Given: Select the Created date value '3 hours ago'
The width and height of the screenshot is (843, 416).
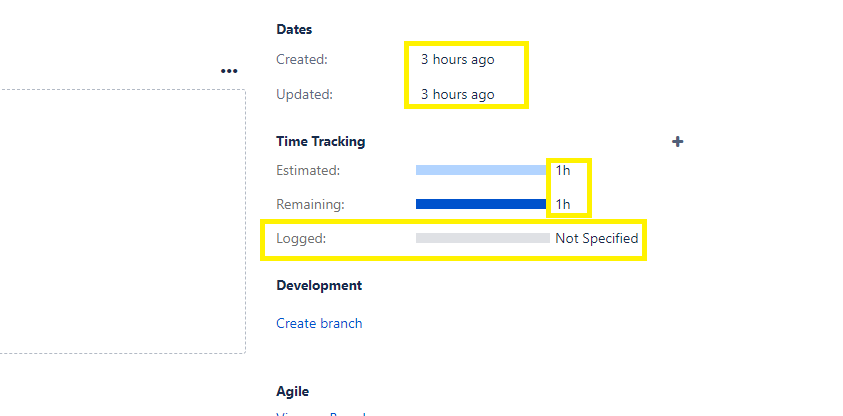Looking at the screenshot, I should [458, 60].
